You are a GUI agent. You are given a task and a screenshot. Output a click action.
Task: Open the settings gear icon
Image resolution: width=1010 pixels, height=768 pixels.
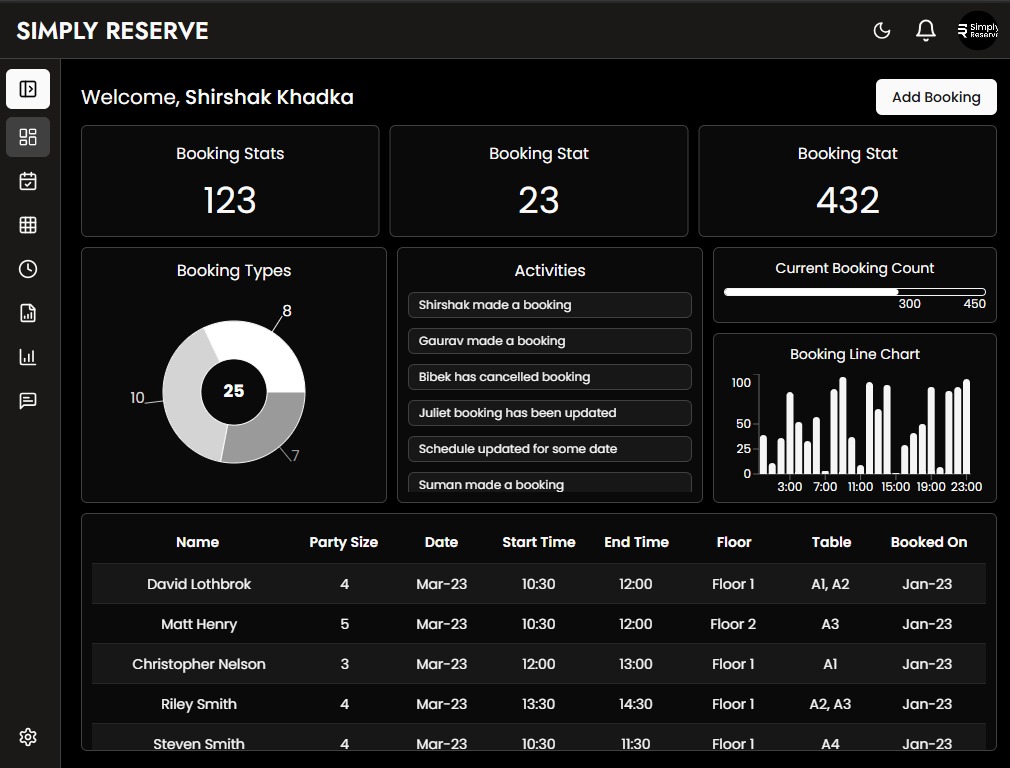coord(28,737)
